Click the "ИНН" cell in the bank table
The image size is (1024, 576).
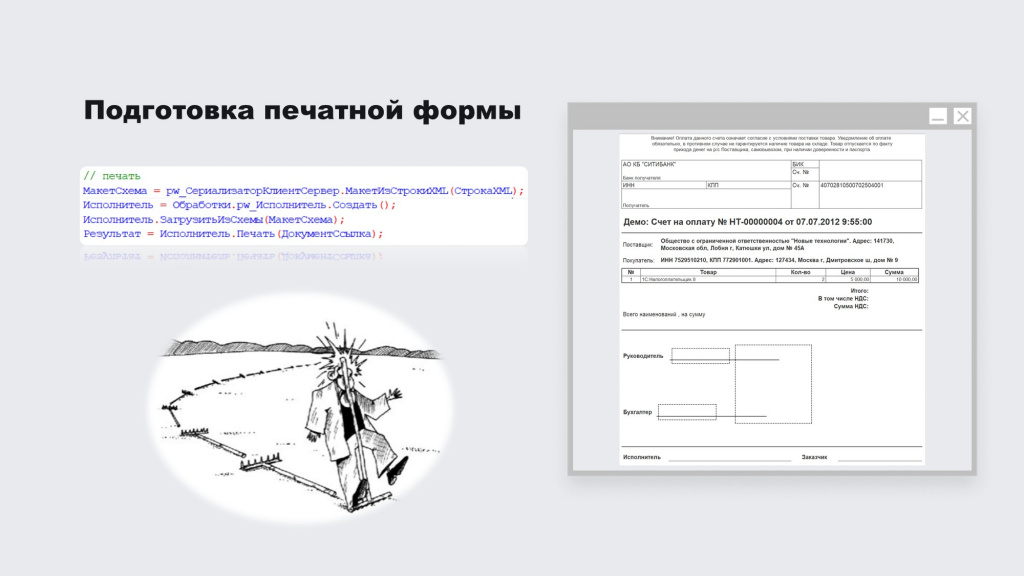pyautogui.click(x=664, y=185)
